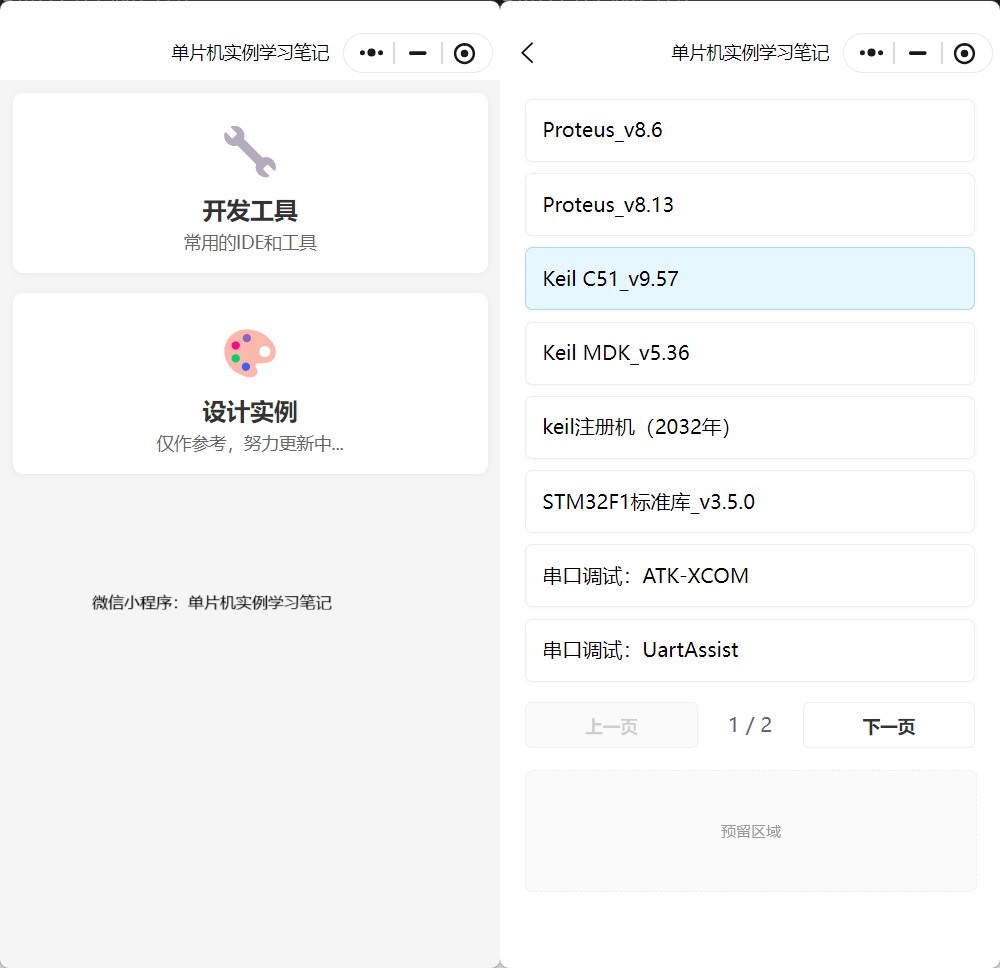Click the 预留区域 placeholder area
The width and height of the screenshot is (1000, 968).
coord(749,831)
